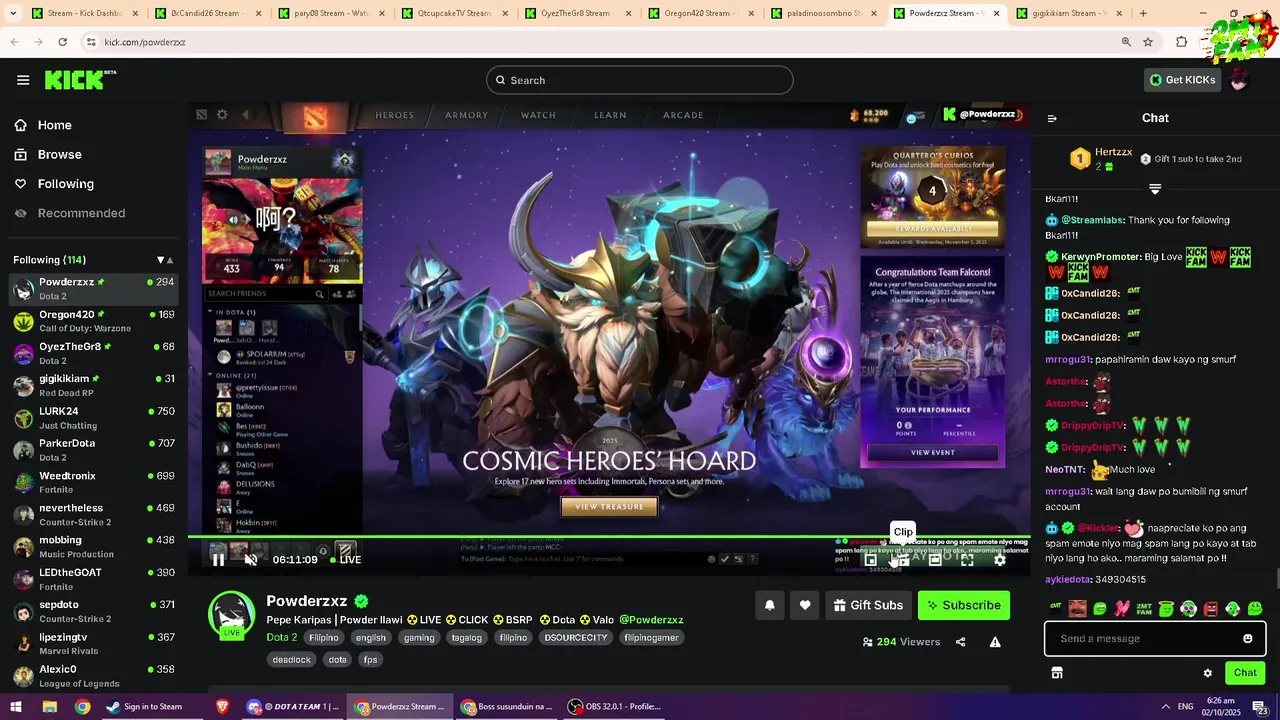
Task: Click Powderzxz live avatar
Action: 231,614
